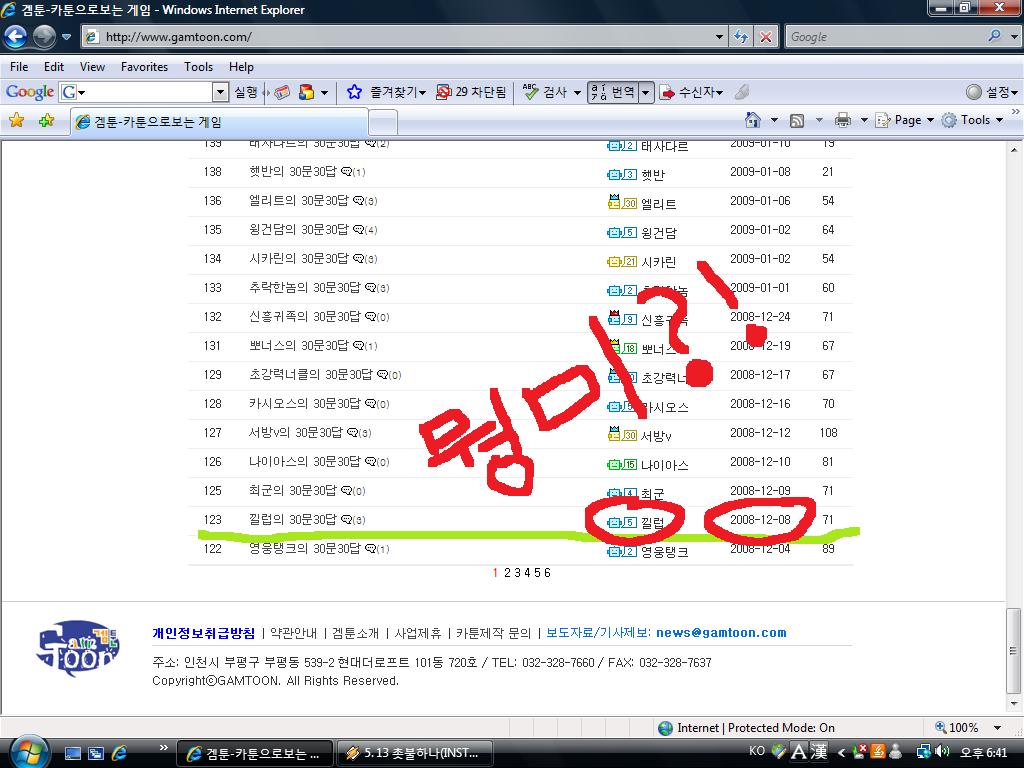This screenshot has height=768, width=1024.
Task: Click the Home icon in command bar
Action: pos(753,120)
